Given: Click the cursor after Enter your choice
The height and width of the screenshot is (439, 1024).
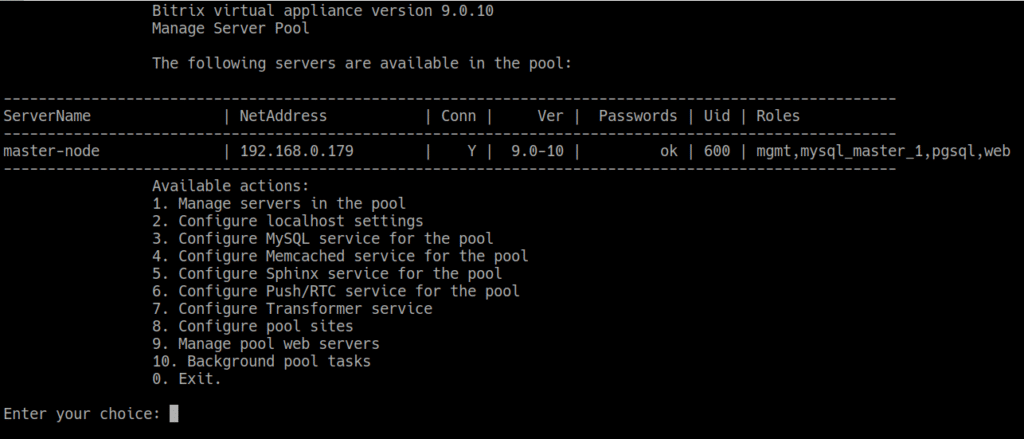Looking at the screenshot, I should point(174,414).
